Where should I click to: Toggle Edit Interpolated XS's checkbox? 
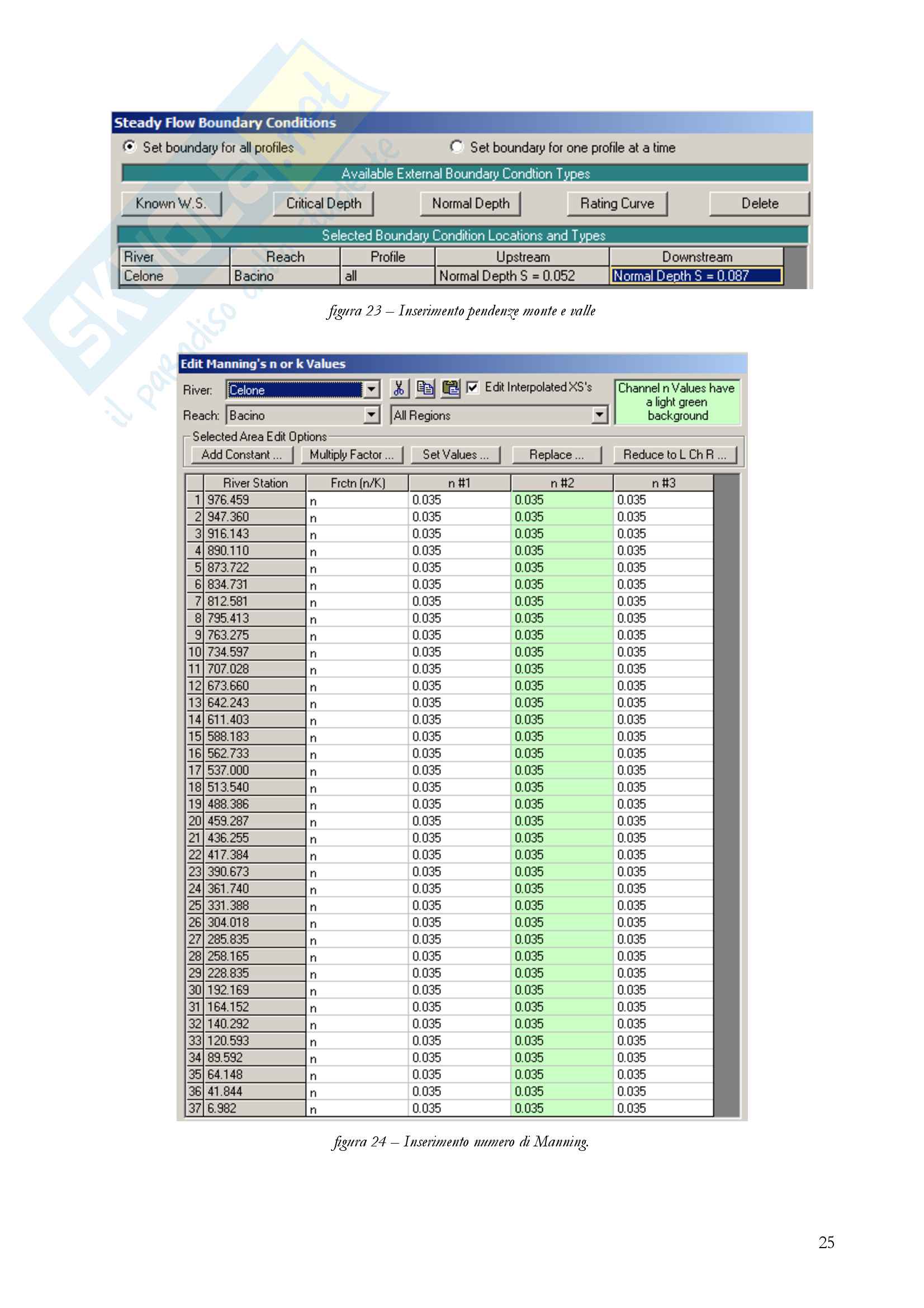tap(472, 388)
